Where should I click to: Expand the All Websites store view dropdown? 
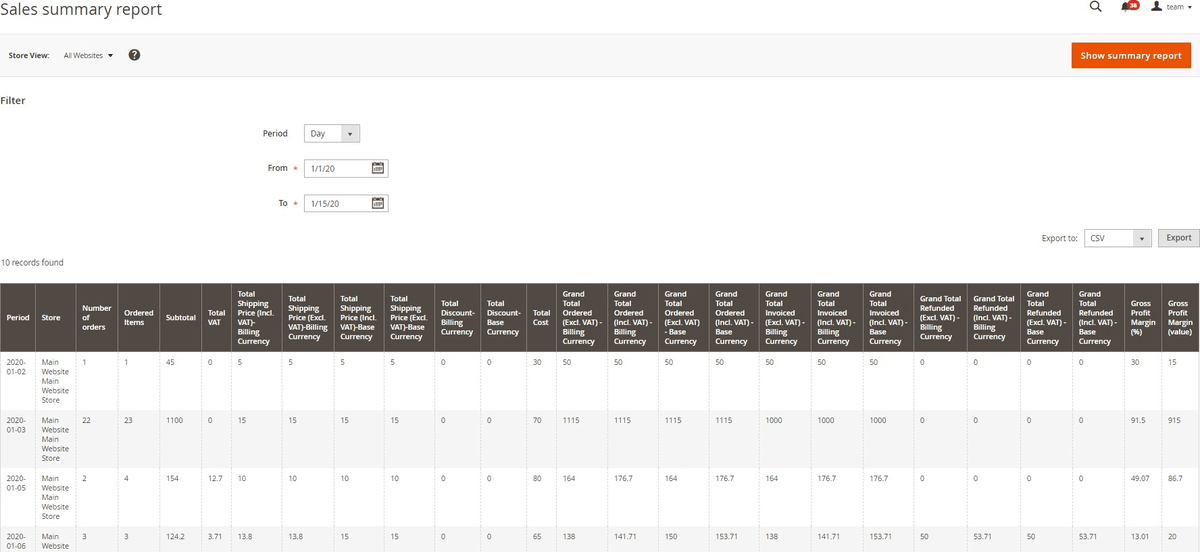click(x=88, y=56)
